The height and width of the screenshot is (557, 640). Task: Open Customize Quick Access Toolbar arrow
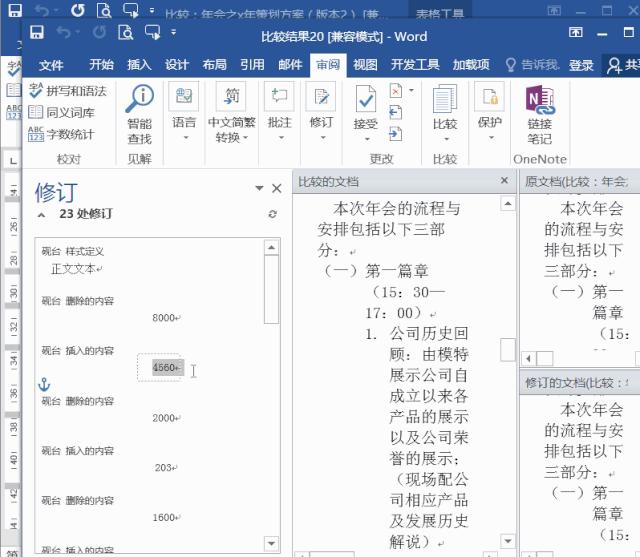point(173,32)
